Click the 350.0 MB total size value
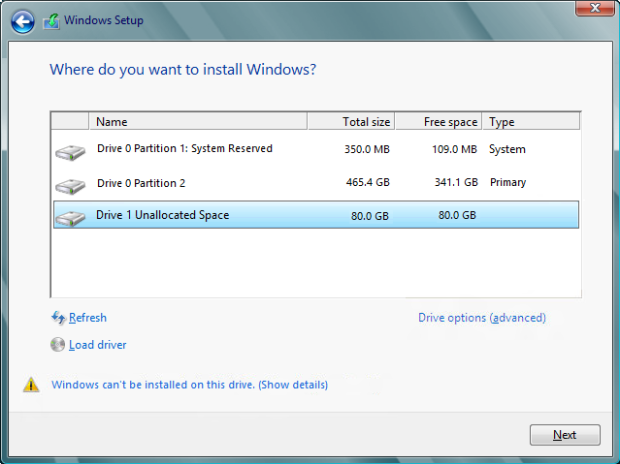620x464 pixels. pos(367,149)
